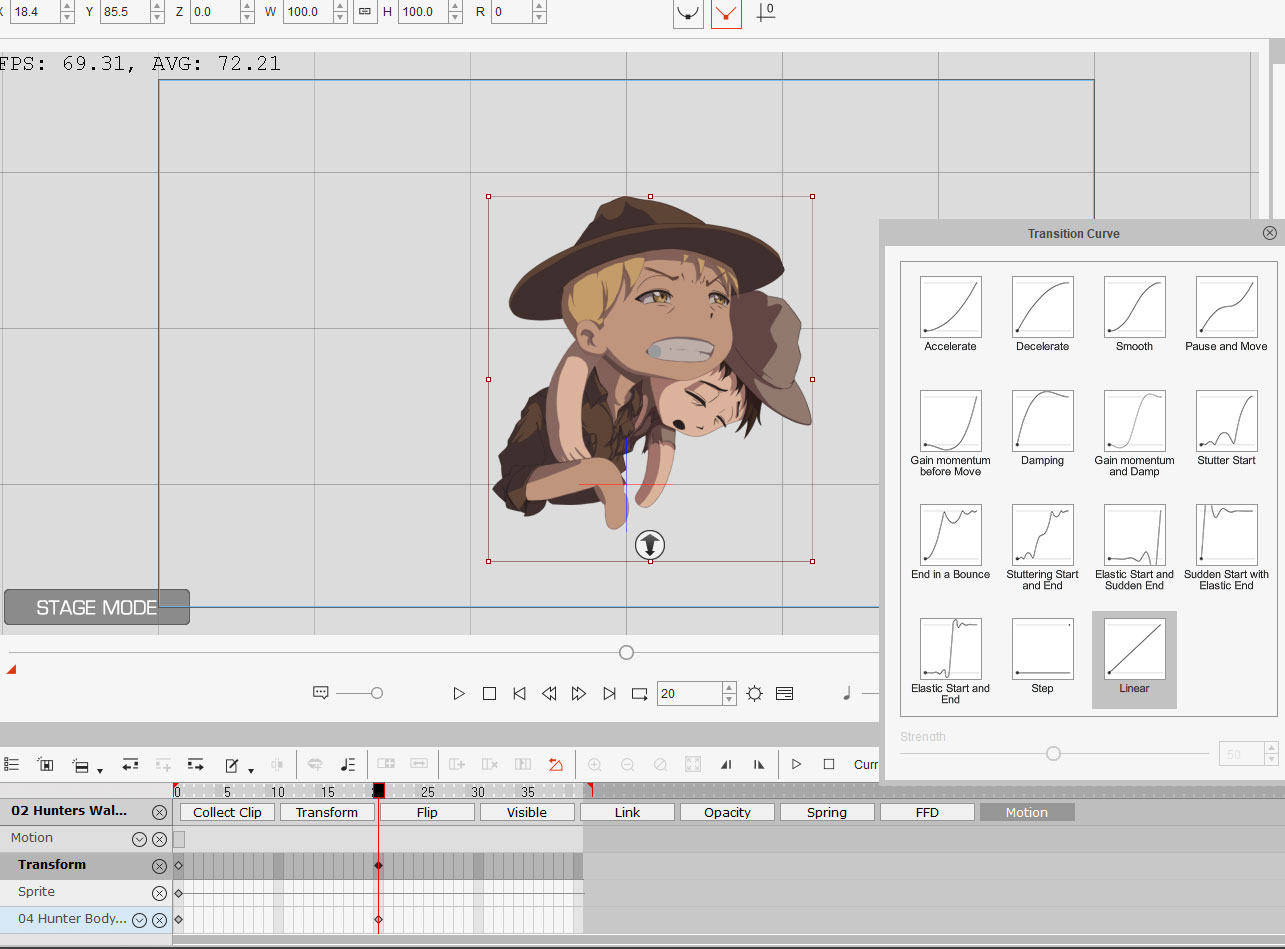
Task: Click the left-pointing flag marker icon in timeline toolbar
Action: pos(726,765)
